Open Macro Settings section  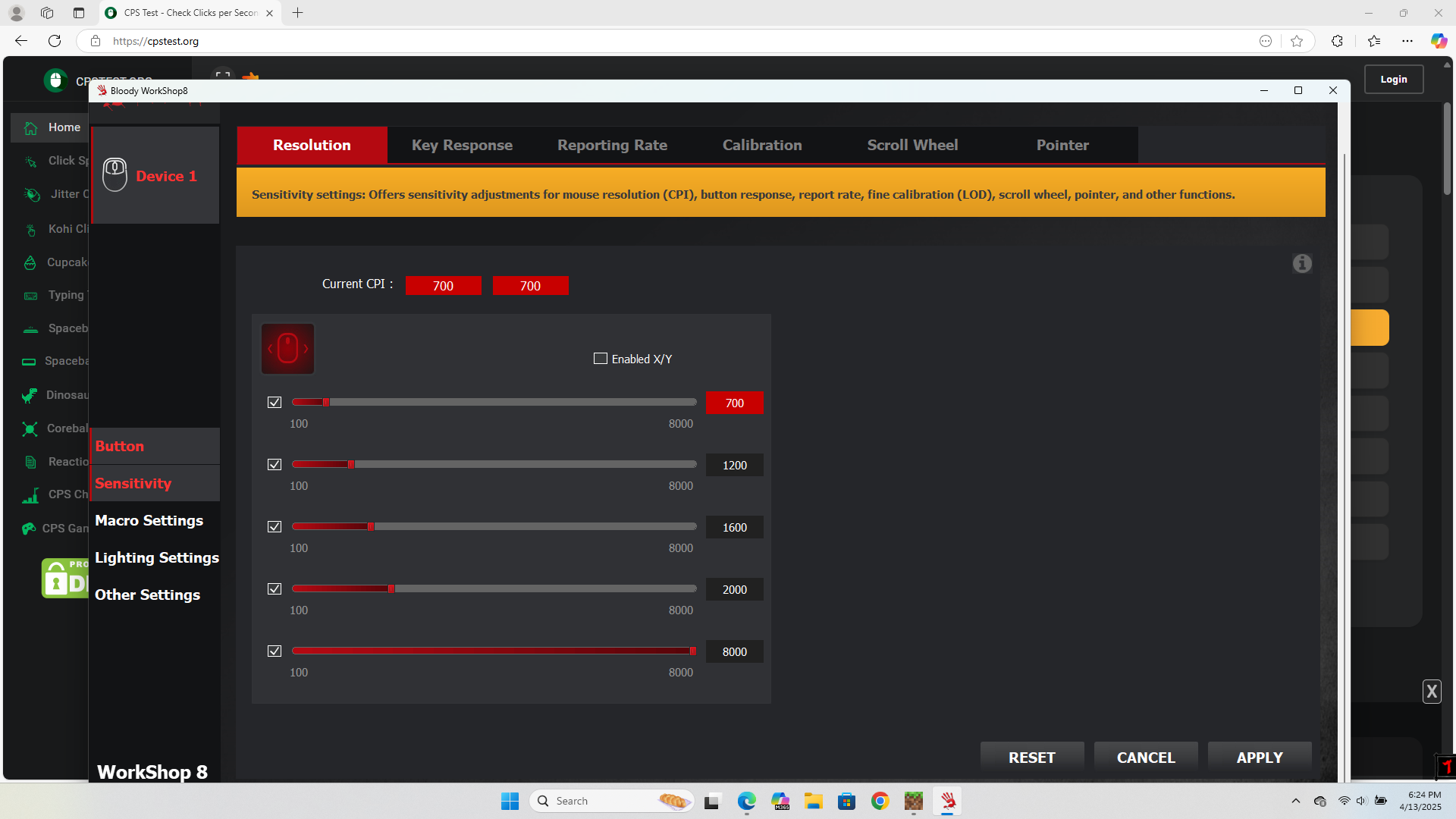(x=149, y=520)
